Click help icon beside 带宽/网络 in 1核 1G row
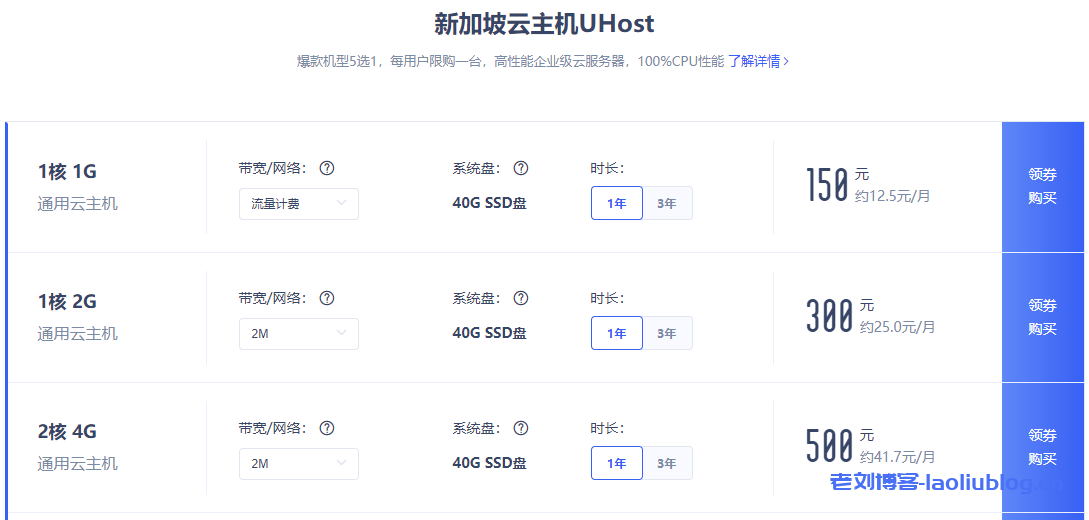1089x520 pixels. [x=327, y=168]
